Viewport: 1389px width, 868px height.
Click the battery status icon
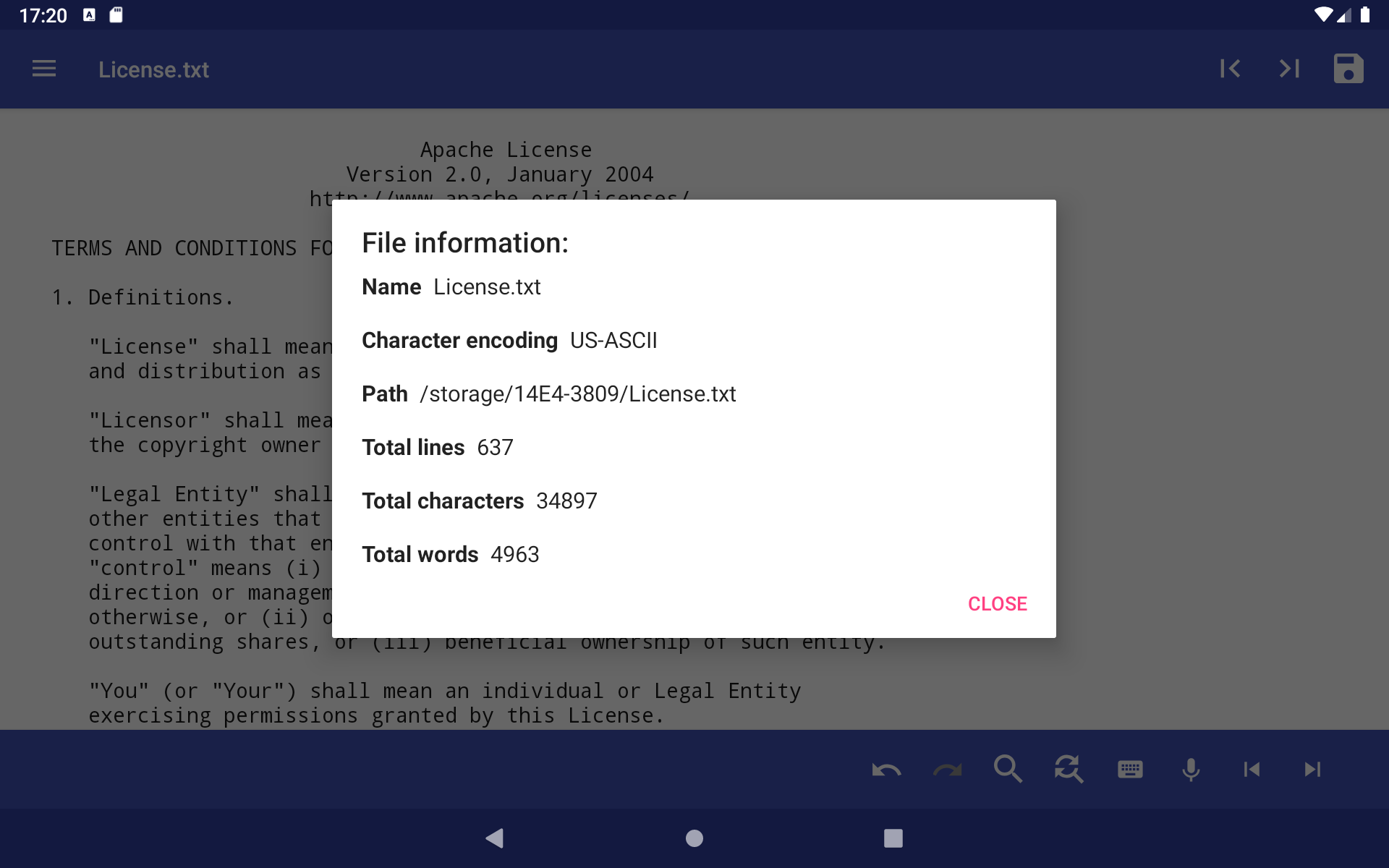click(1365, 15)
